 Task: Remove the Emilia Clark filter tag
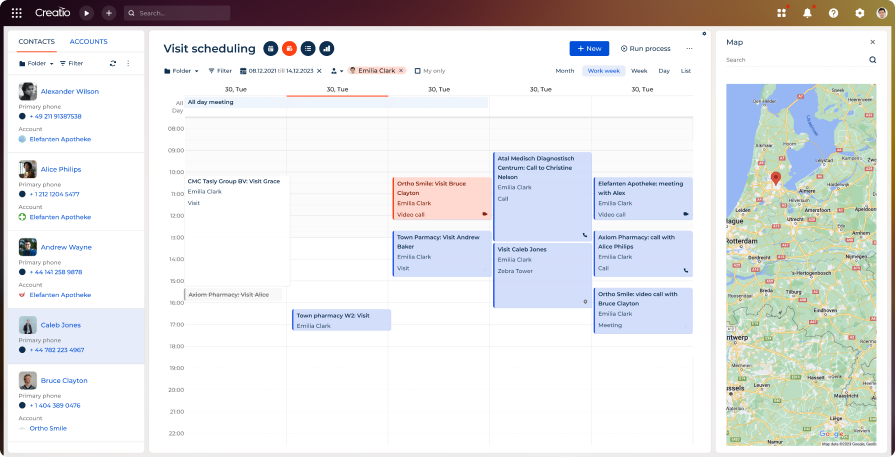point(401,71)
